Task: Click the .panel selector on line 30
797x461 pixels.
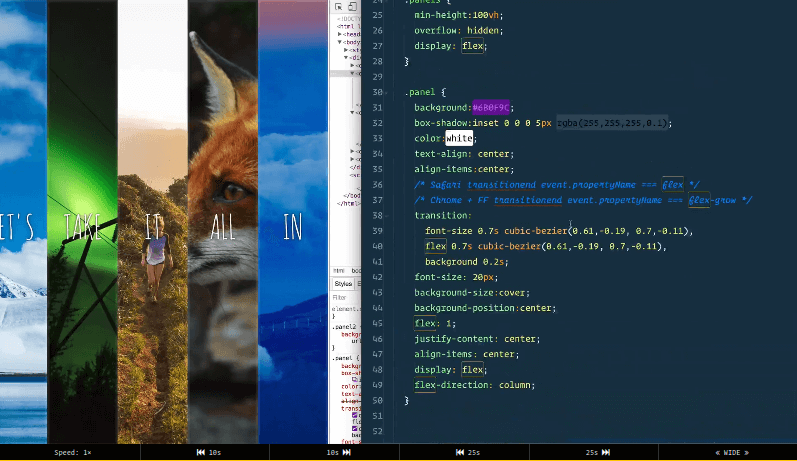Action: pyautogui.click(x=420, y=93)
